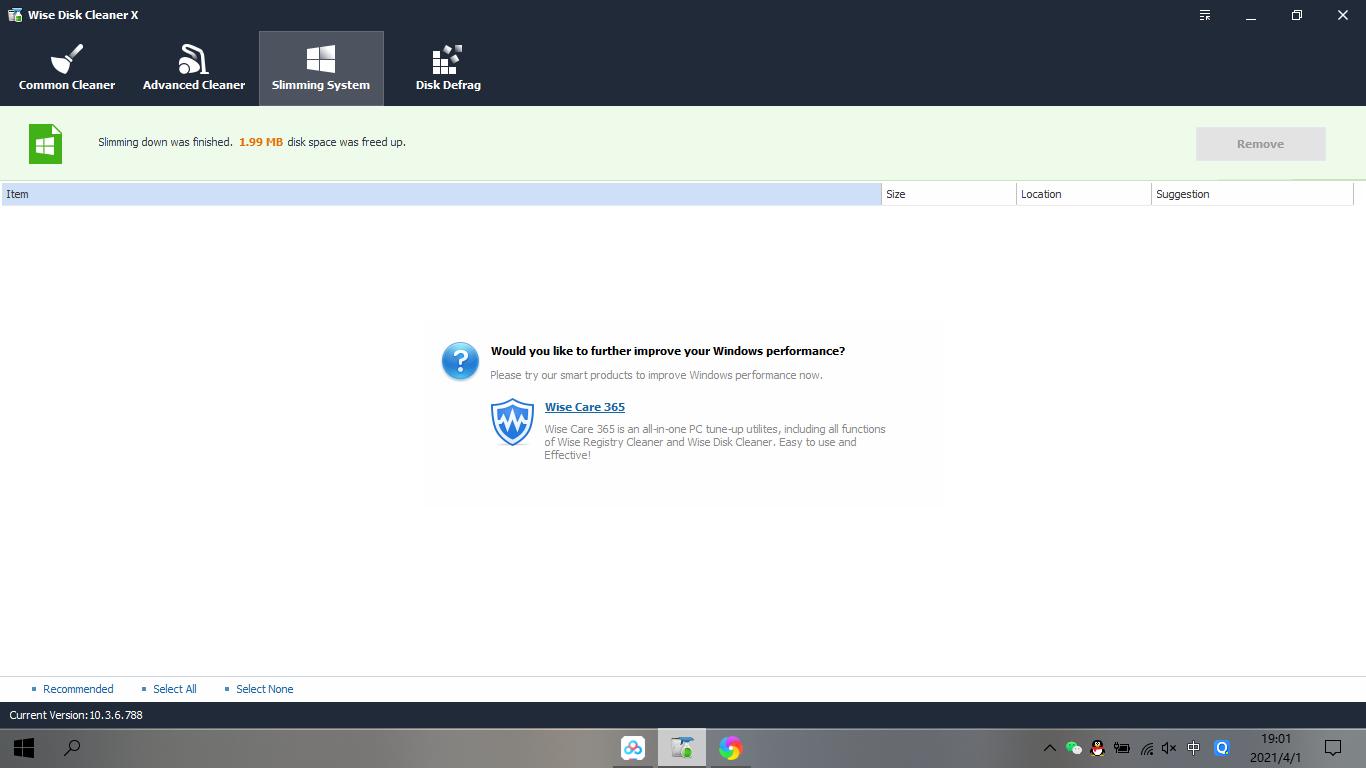Image resolution: width=1366 pixels, height=768 pixels.
Task: Open the Wise Care 365 link
Action: tap(585, 407)
